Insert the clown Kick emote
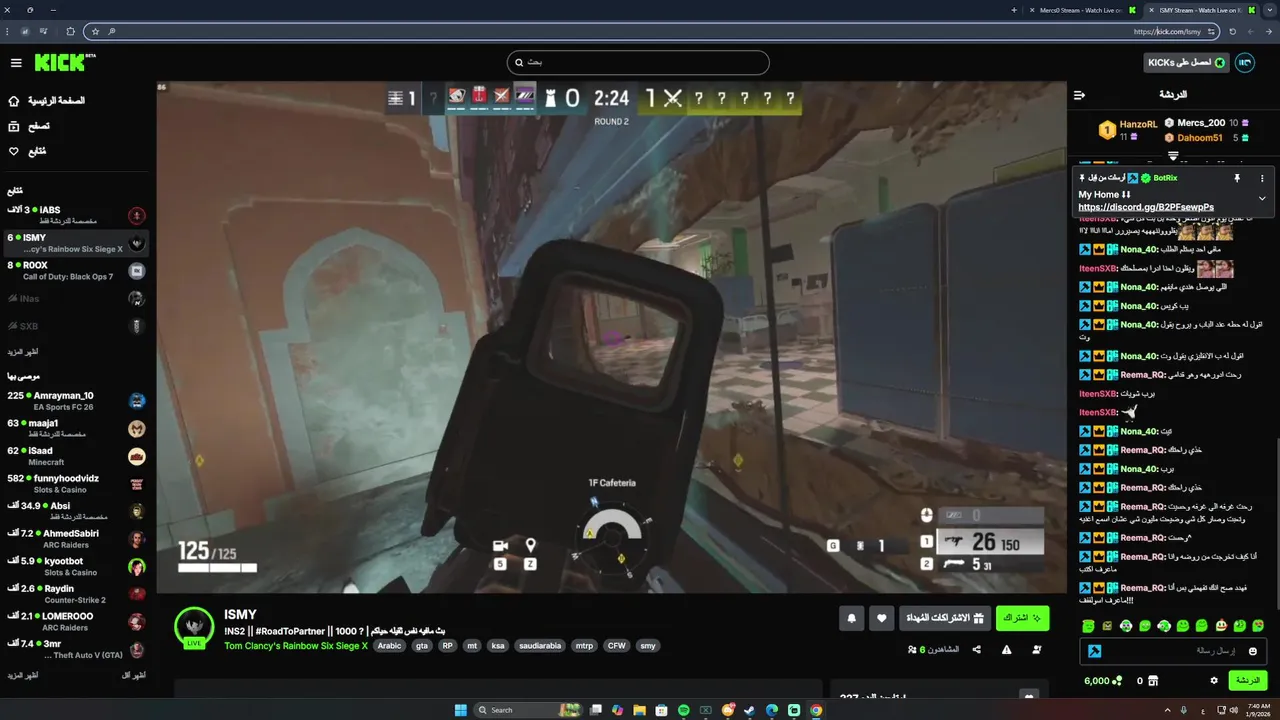Image resolution: width=1280 pixels, height=720 pixels. (1221, 626)
